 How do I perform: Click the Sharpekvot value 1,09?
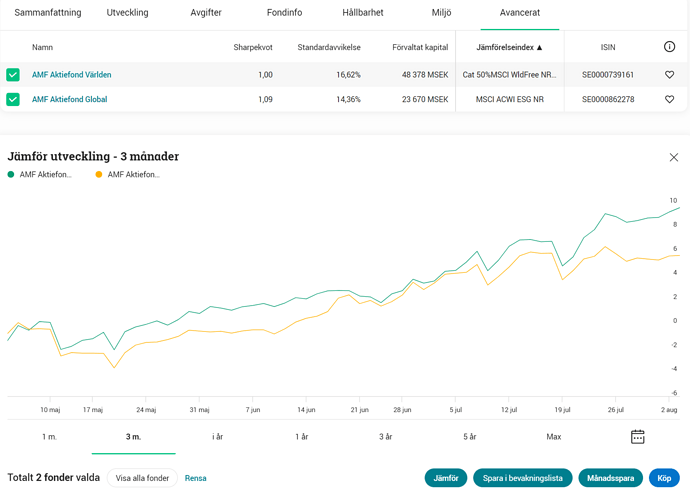tap(265, 99)
